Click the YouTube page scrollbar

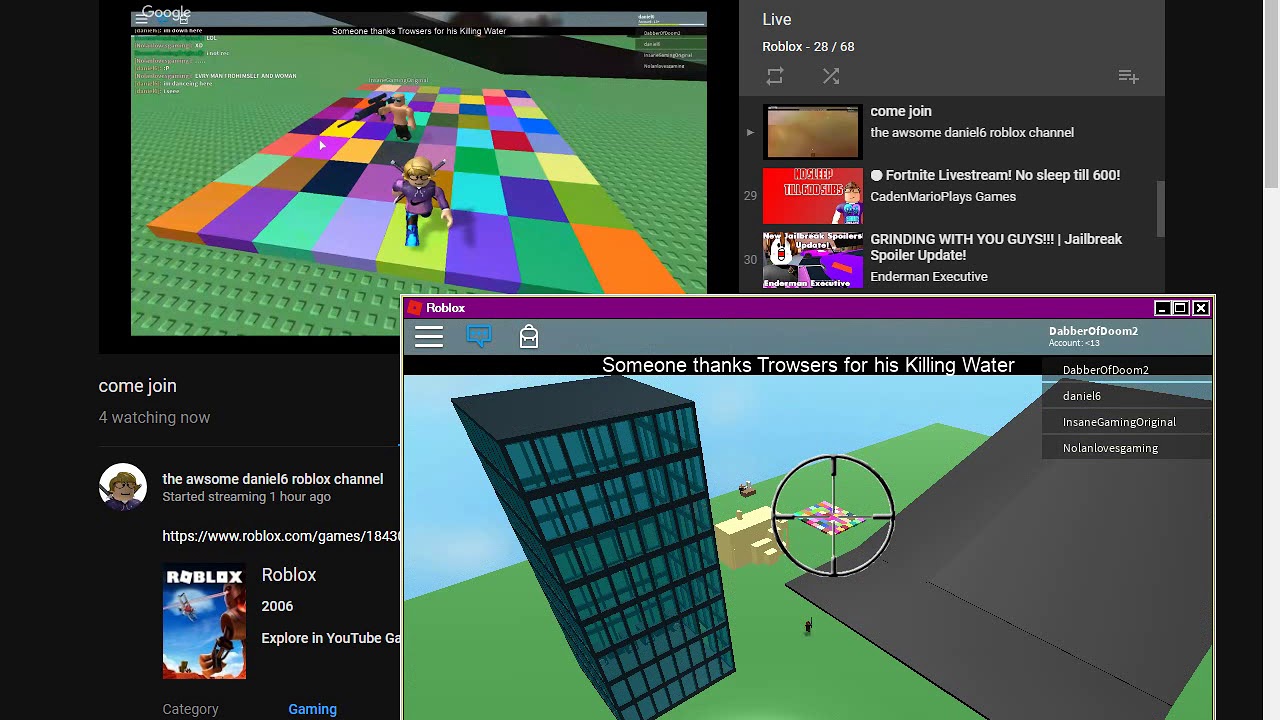point(1271,95)
